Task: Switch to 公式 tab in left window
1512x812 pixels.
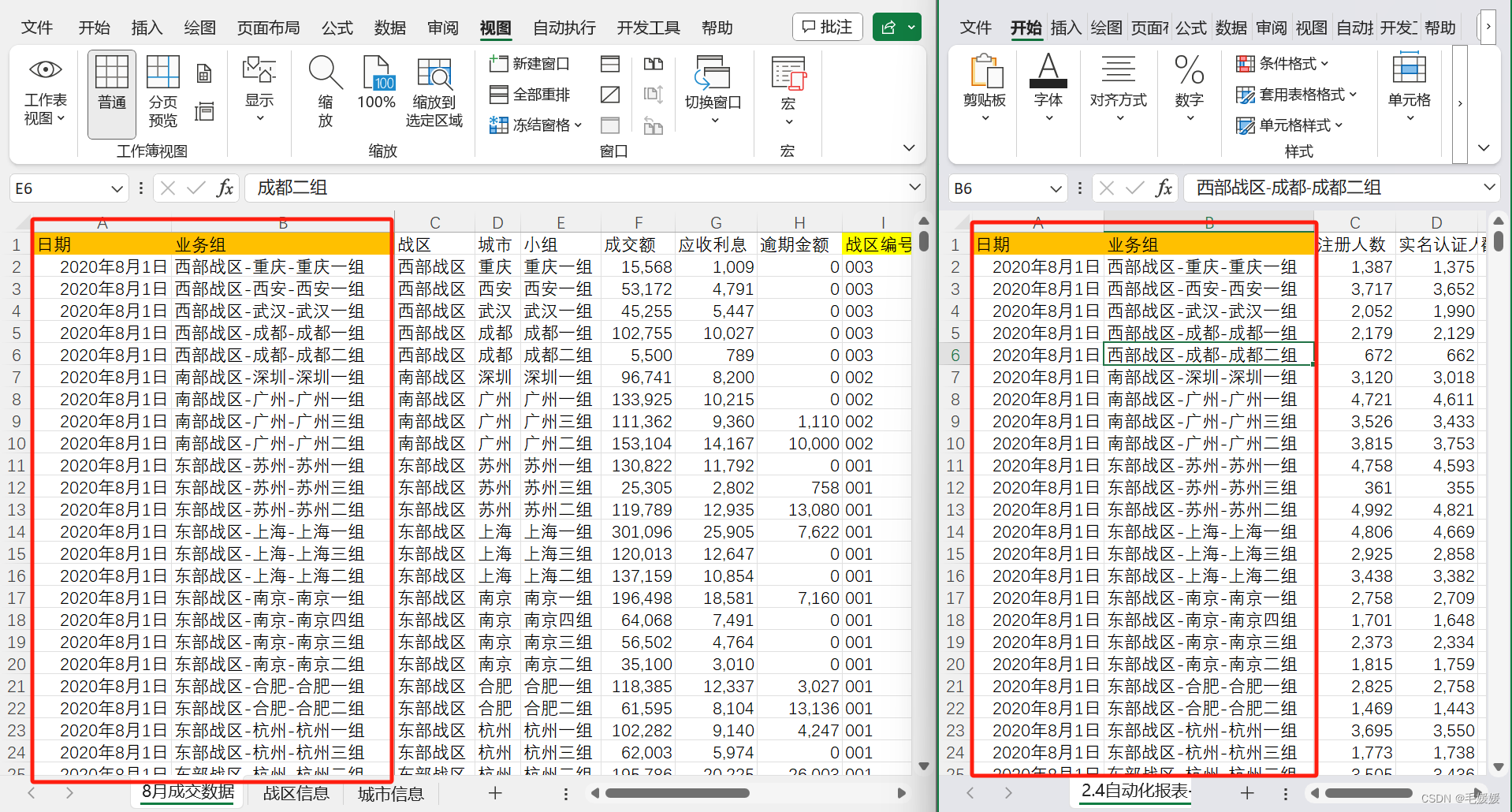Action: 337,28
